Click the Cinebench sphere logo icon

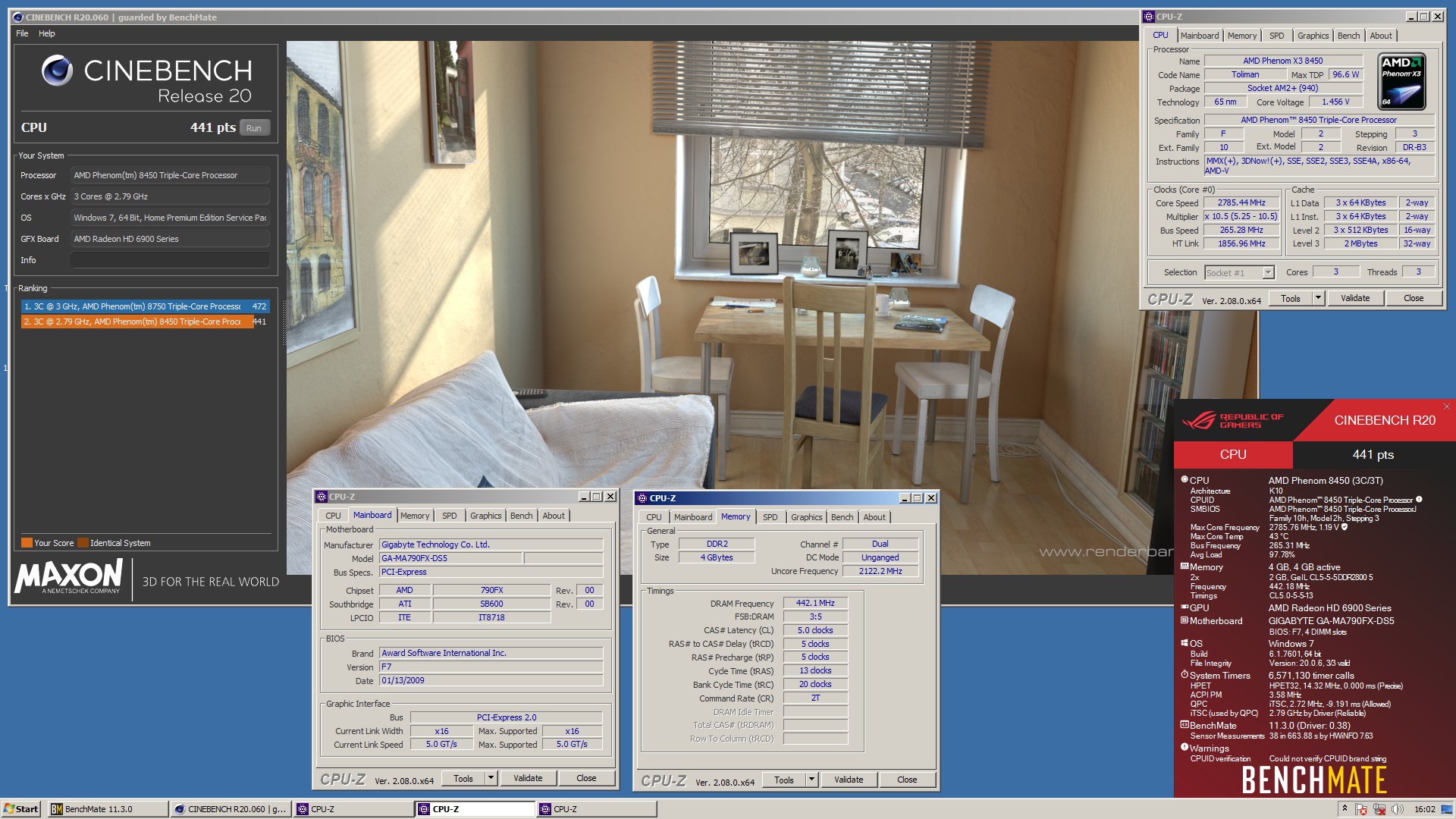57,71
